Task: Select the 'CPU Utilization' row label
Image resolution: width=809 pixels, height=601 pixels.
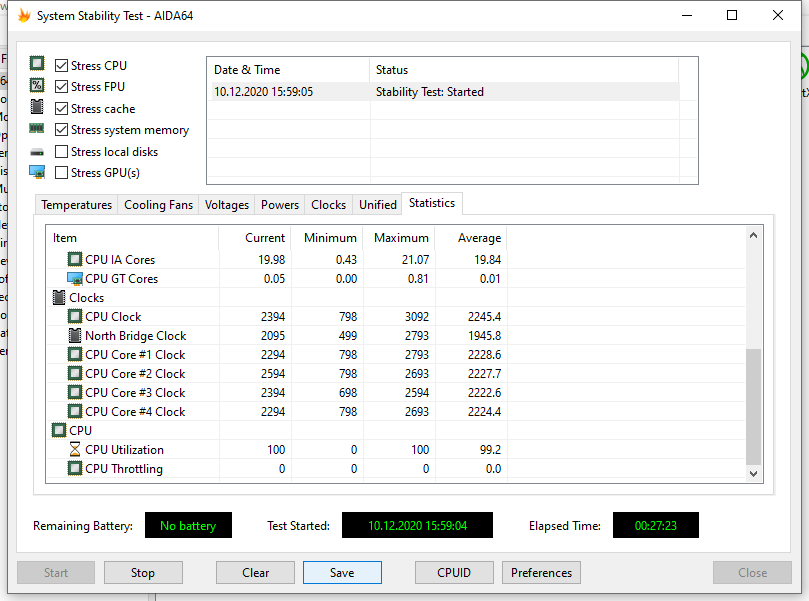Action: coord(124,449)
